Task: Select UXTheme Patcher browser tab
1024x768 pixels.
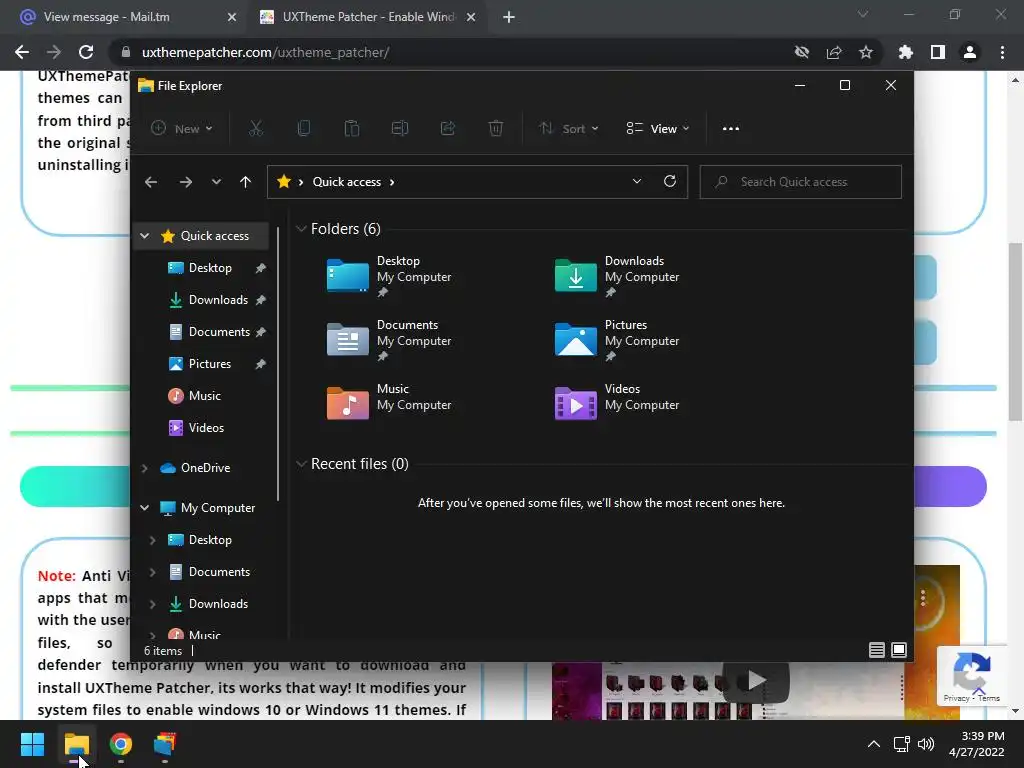Action: 366,17
